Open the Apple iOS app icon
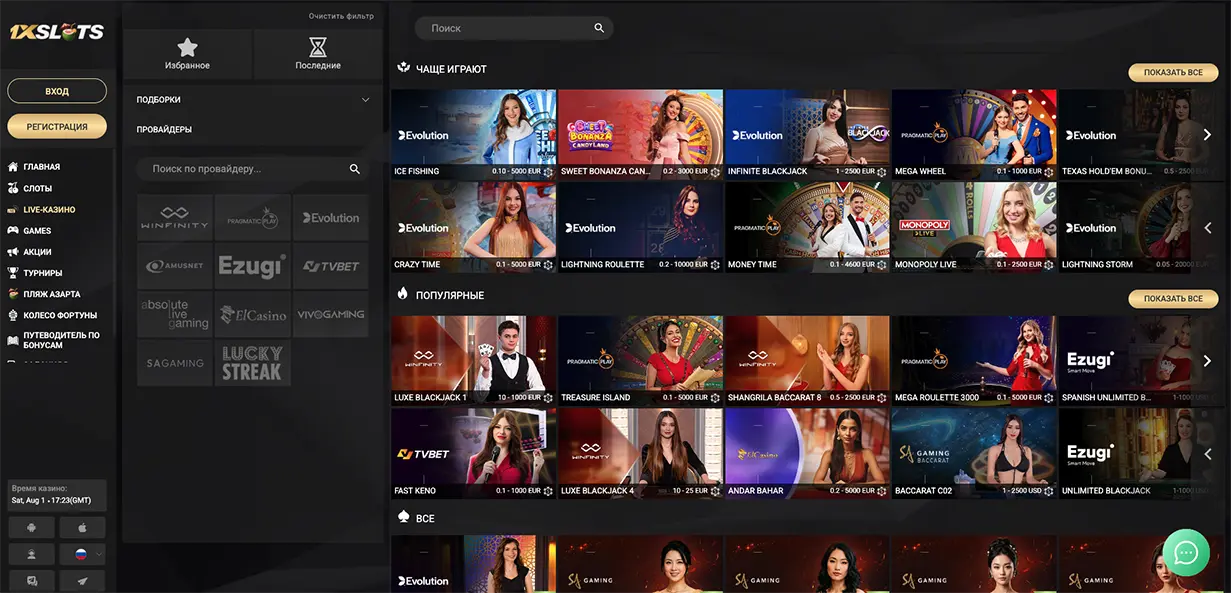This screenshot has width=1231, height=593. click(82, 527)
